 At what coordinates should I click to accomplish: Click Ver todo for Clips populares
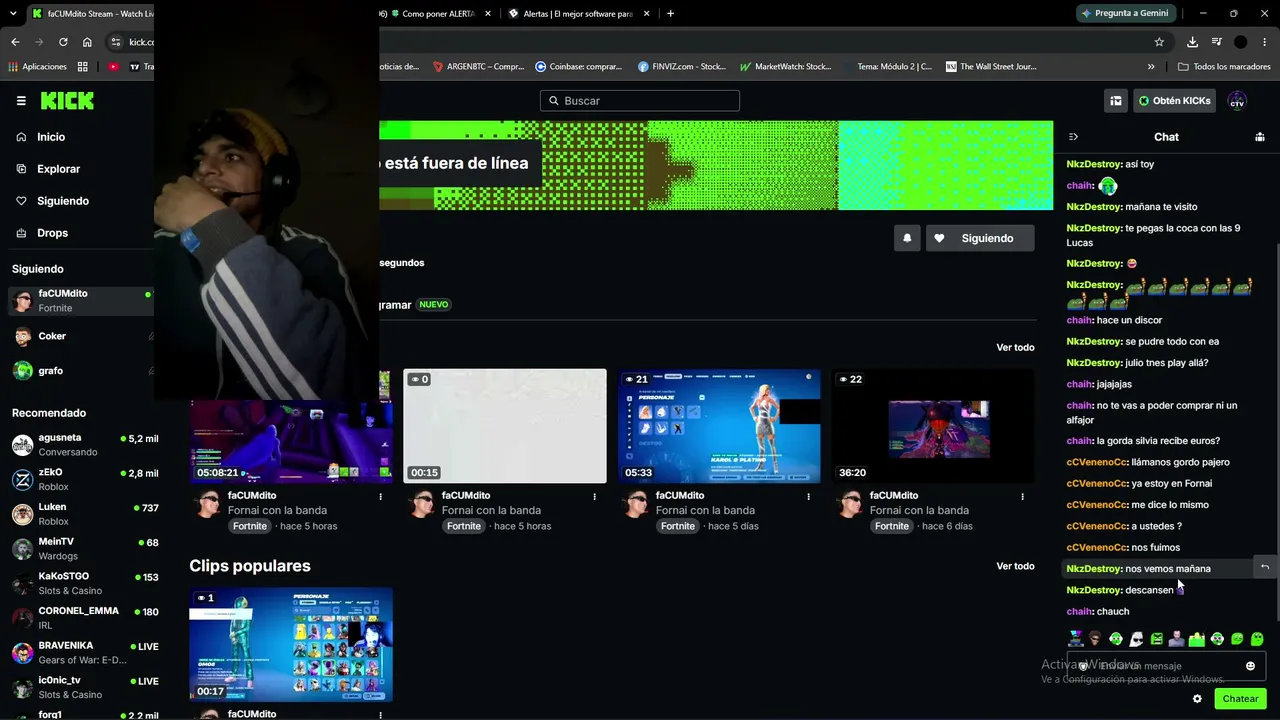(1015, 566)
